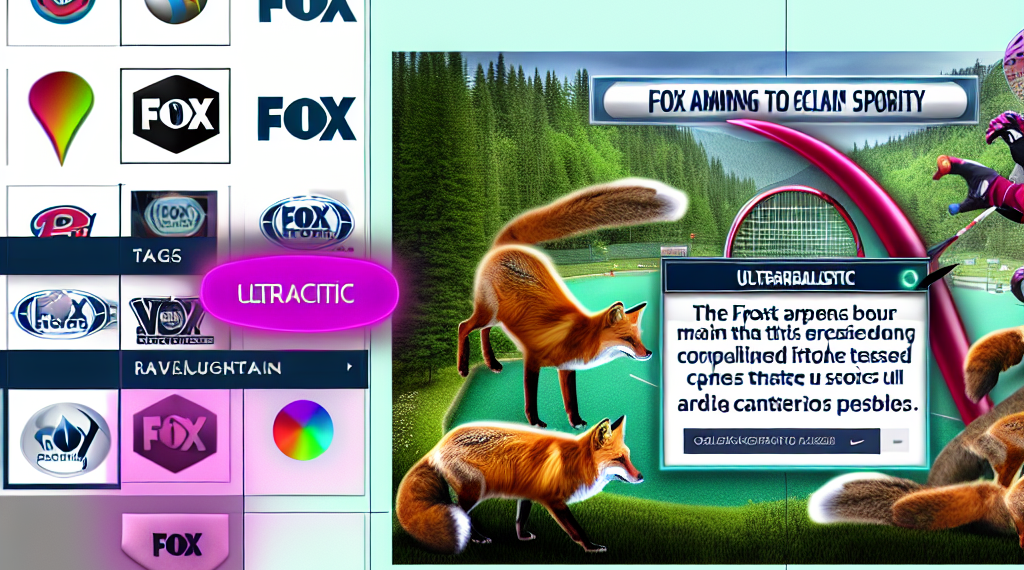This screenshot has height=570, width=1024.
Task: Click the FOX AMINING TO ECLAIN SPORITY banner
Action: point(786,101)
